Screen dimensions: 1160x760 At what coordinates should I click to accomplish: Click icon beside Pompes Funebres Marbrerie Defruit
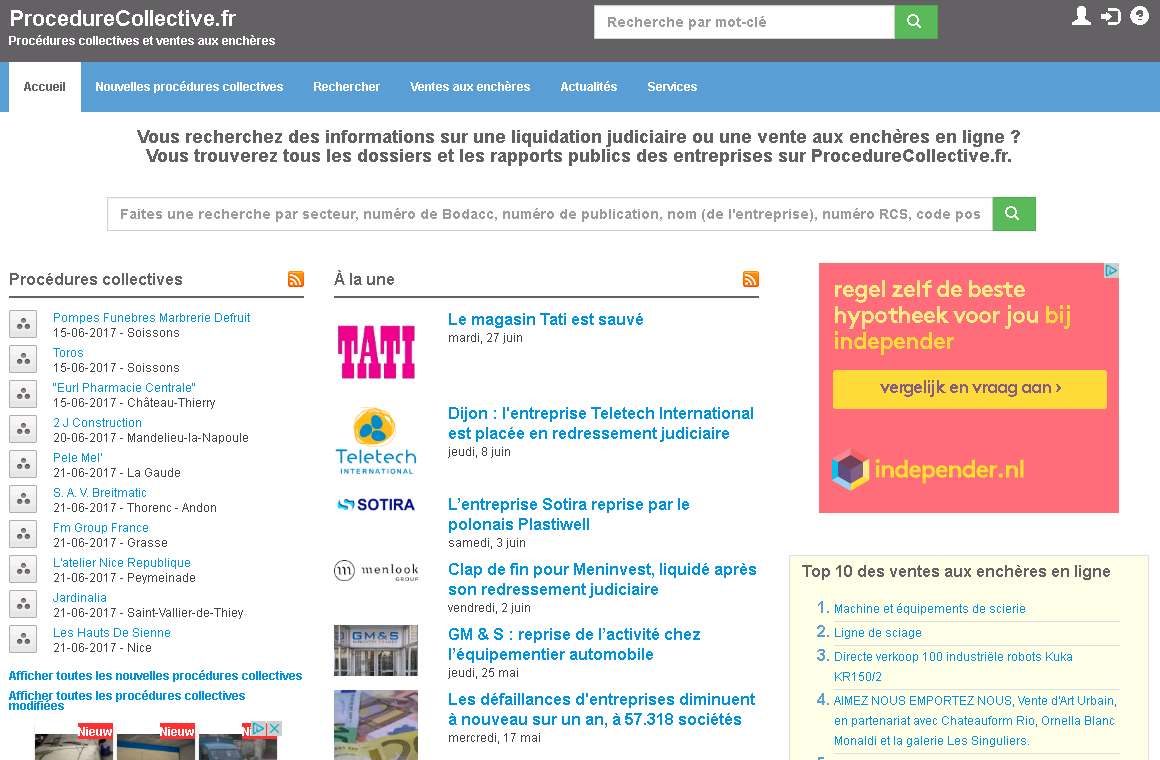[x=23, y=324]
